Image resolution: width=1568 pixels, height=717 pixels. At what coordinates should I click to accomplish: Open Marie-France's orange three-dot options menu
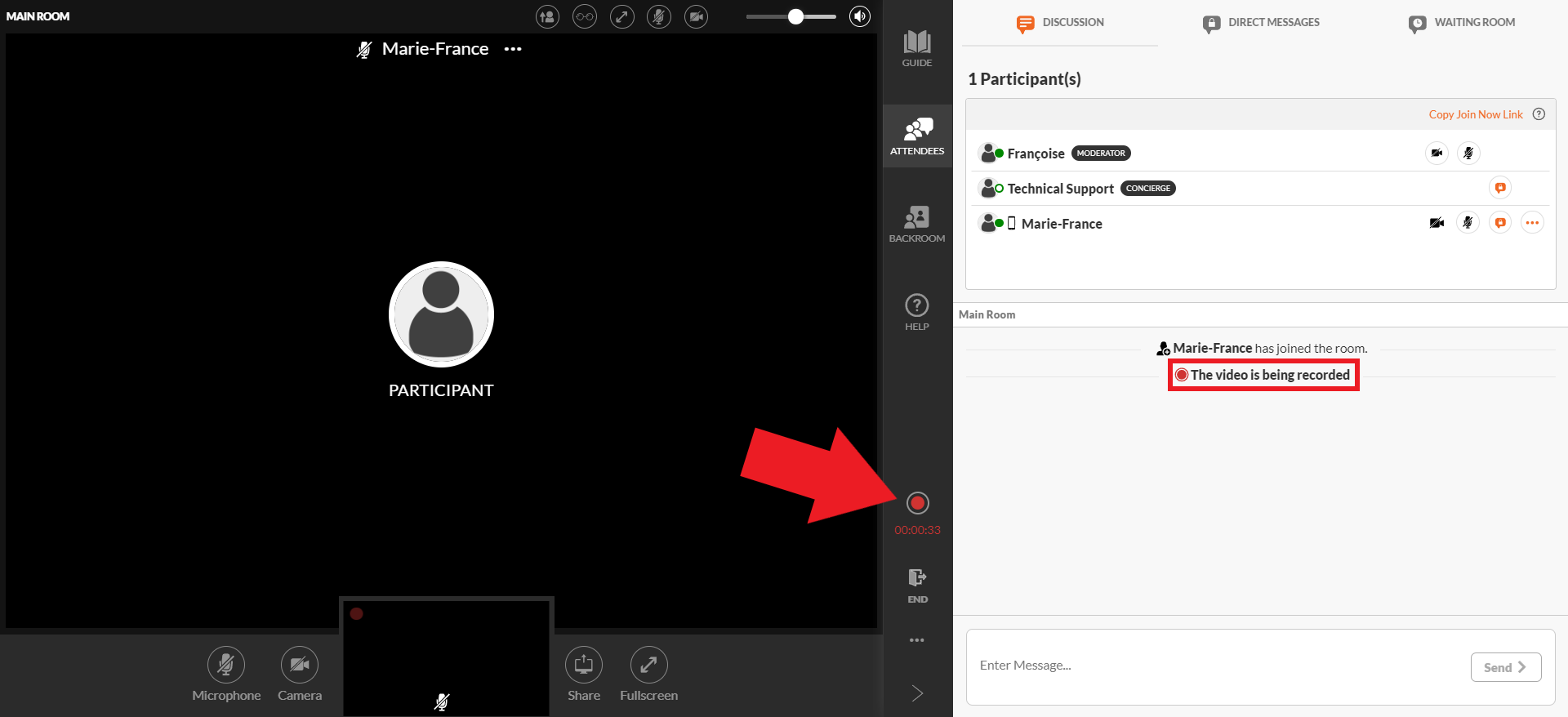(1532, 222)
